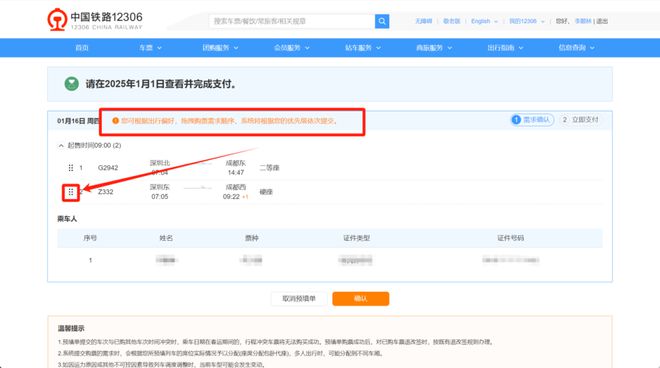Screen dimensions: 660x368
Task: Click arrival time 09:22 +1 at 成都西
Action: click(x=235, y=197)
